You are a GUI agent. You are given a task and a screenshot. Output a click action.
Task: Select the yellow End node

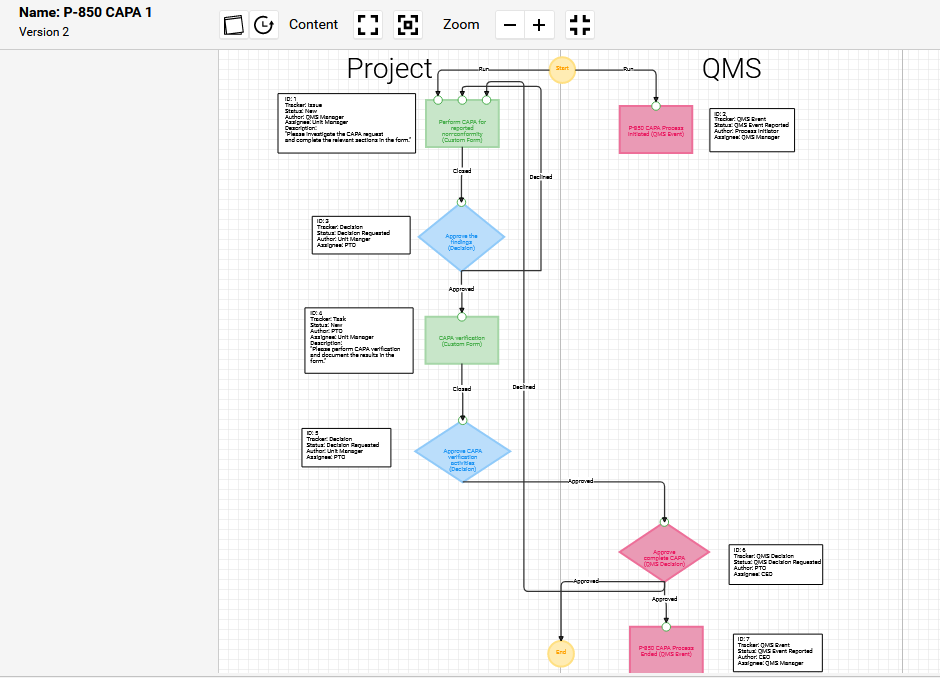[x=561, y=653]
